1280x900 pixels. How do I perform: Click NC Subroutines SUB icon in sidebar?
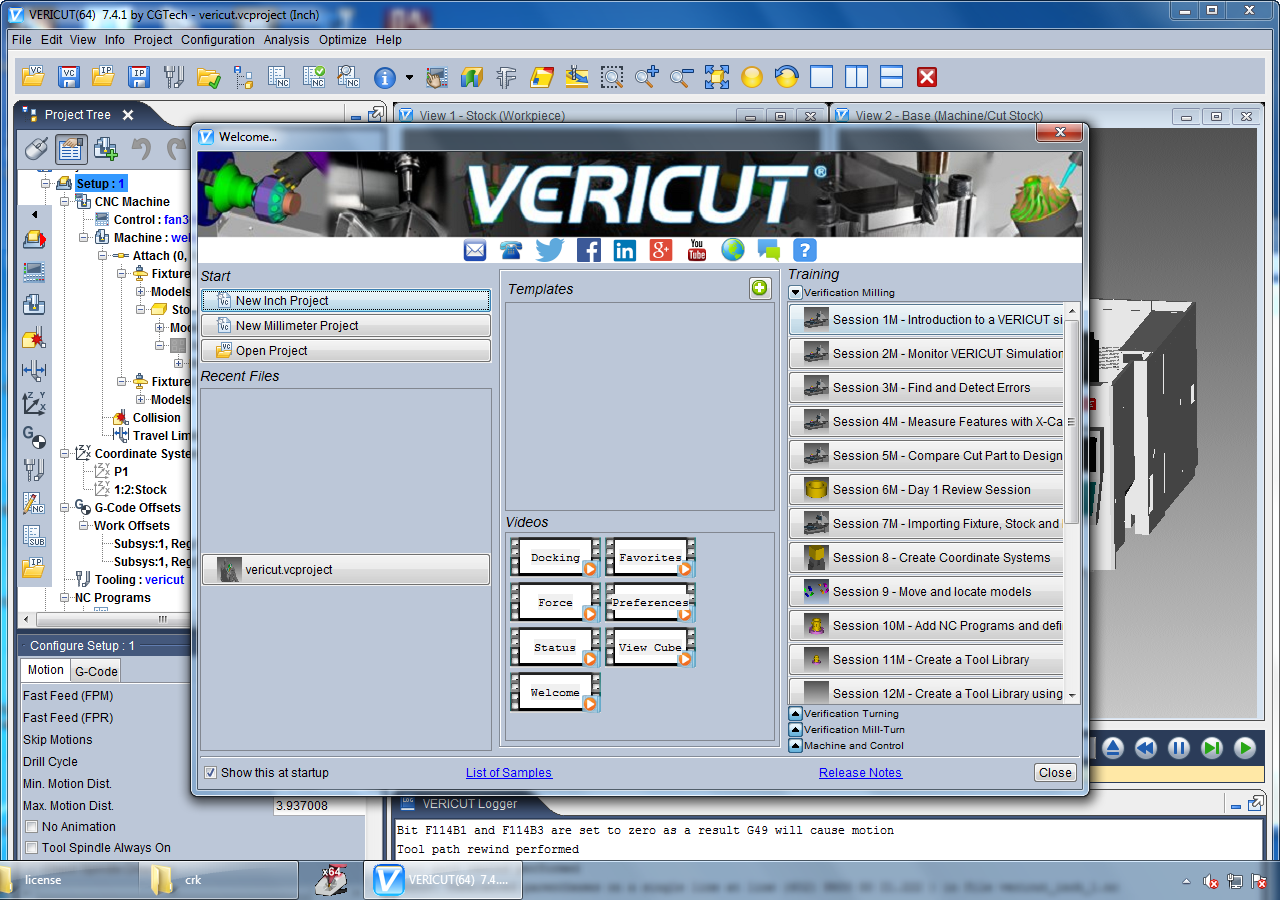(34, 535)
